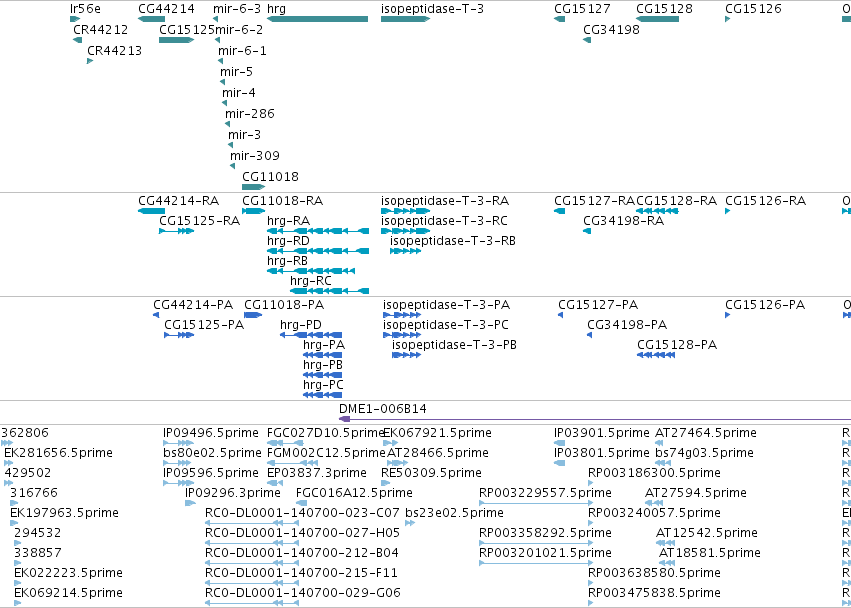Click the CR44212 gene label
The width and height of the screenshot is (851, 608).
[100, 29]
